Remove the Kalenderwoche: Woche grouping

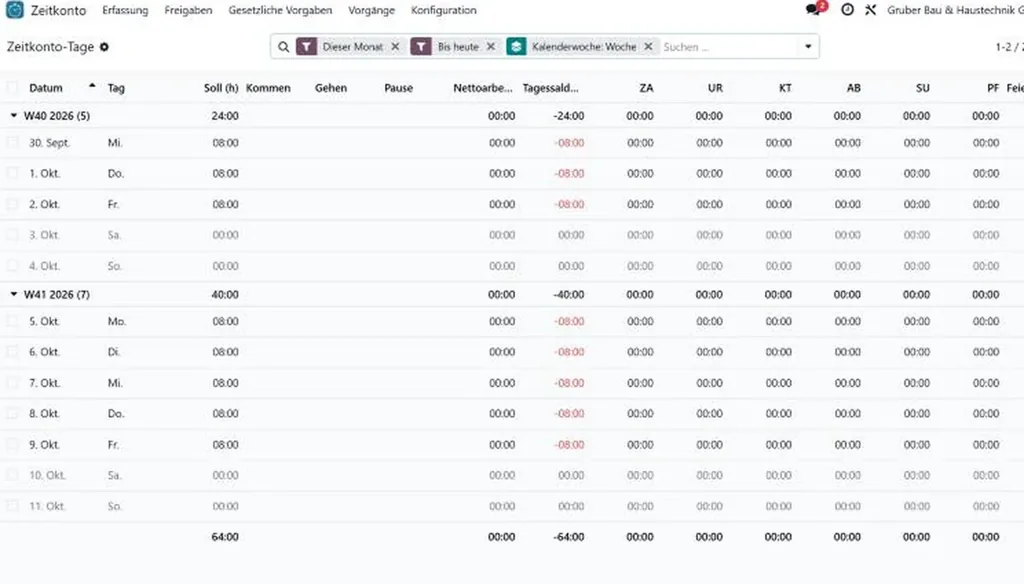[x=648, y=47]
